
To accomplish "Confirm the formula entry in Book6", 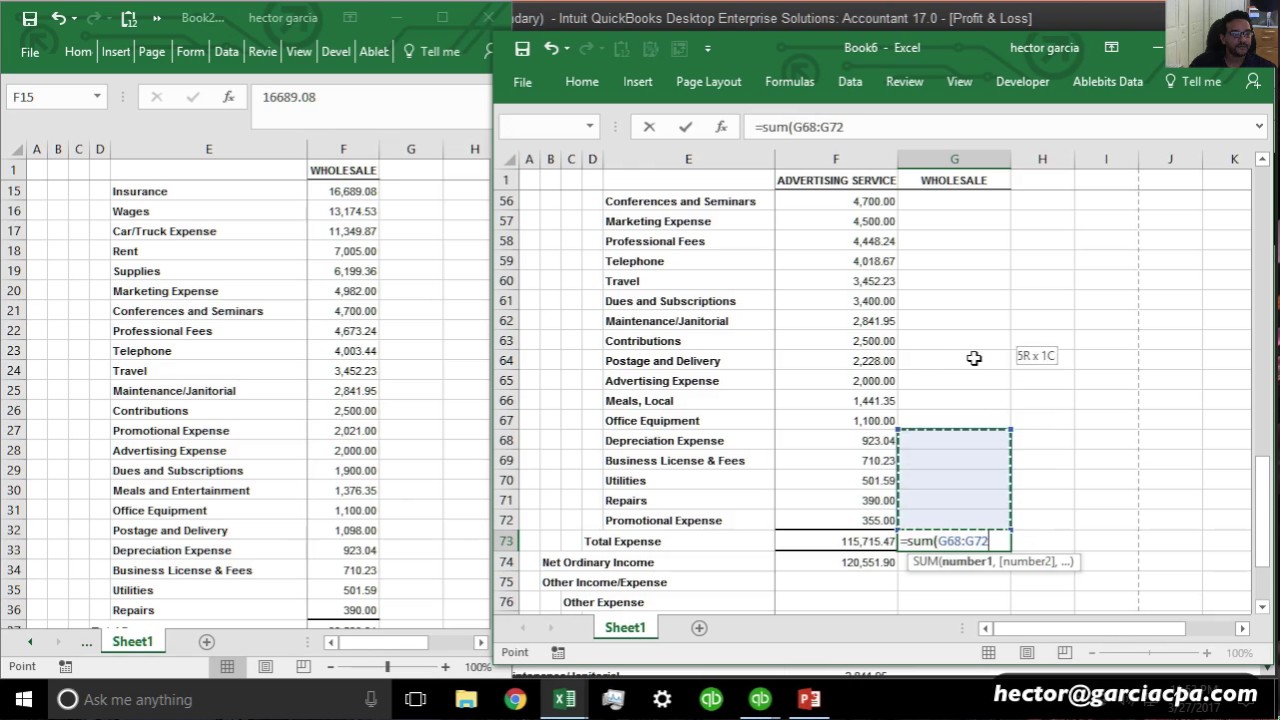I will [x=685, y=127].
